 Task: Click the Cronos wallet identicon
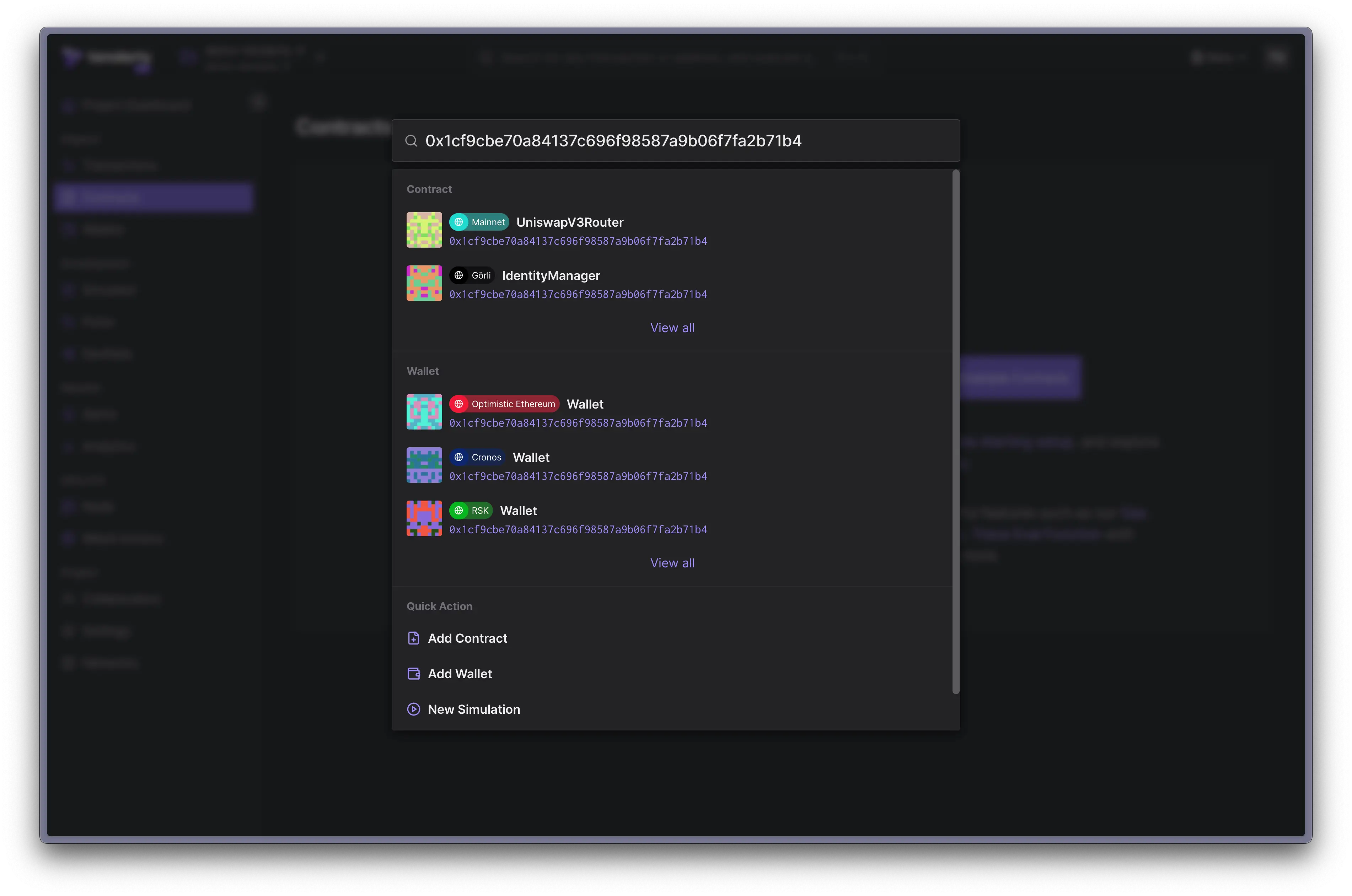424,465
